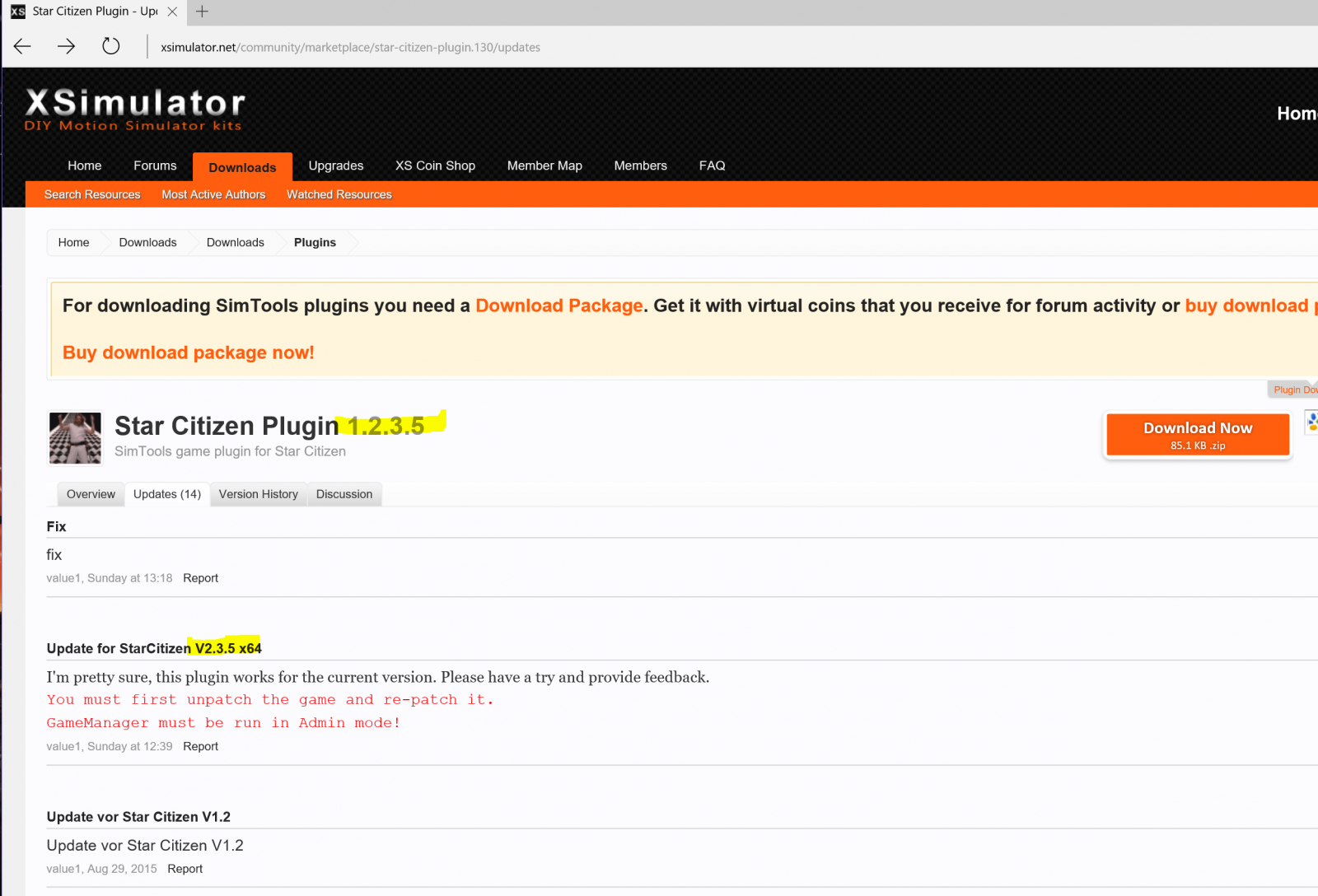Report the Aug 29, 2015 update post
The height and width of the screenshot is (896, 1318).
coord(185,869)
